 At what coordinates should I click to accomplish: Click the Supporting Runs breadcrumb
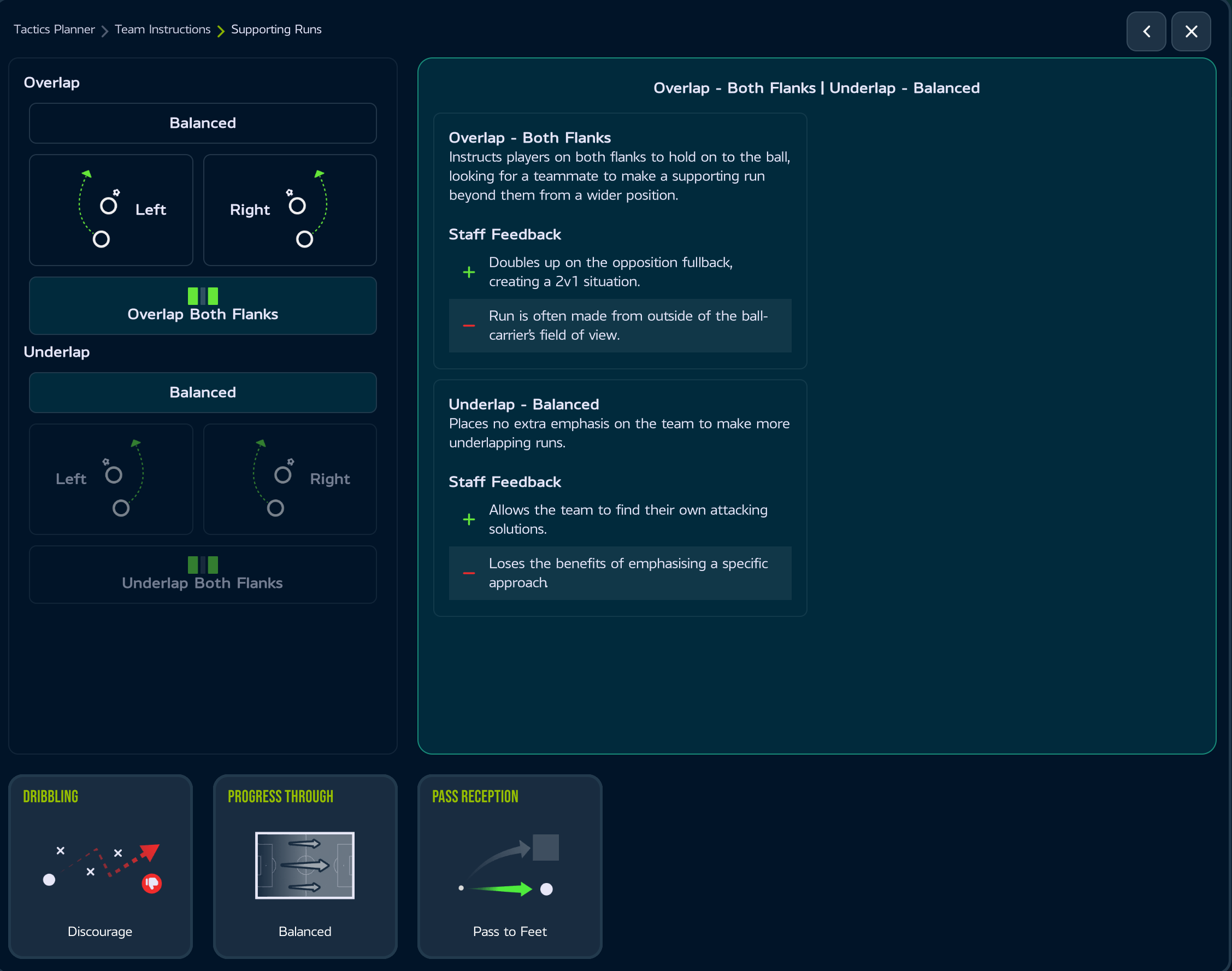coord(276,30)
